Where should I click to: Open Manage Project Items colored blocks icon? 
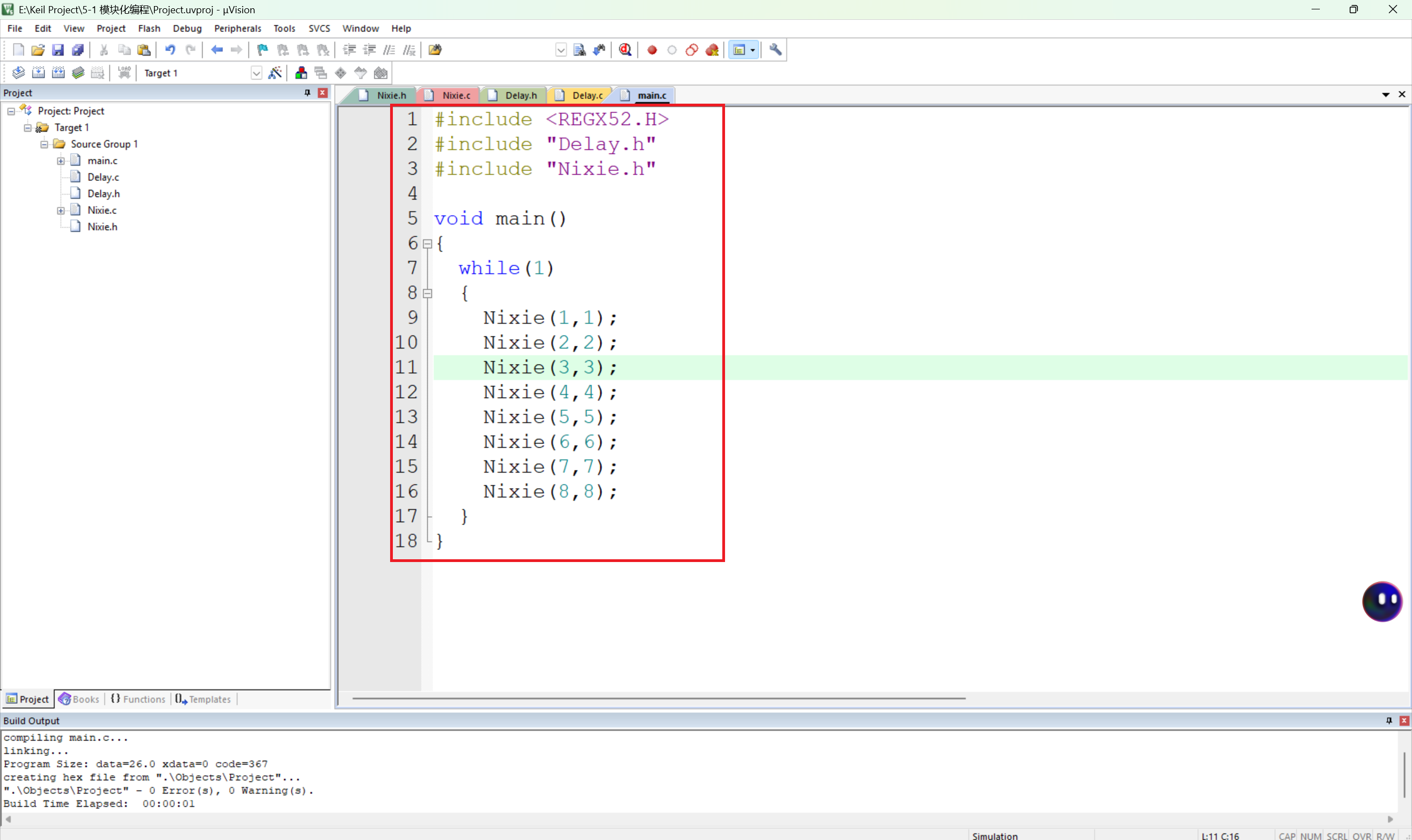pyautogui.click(x=301, y=72)
